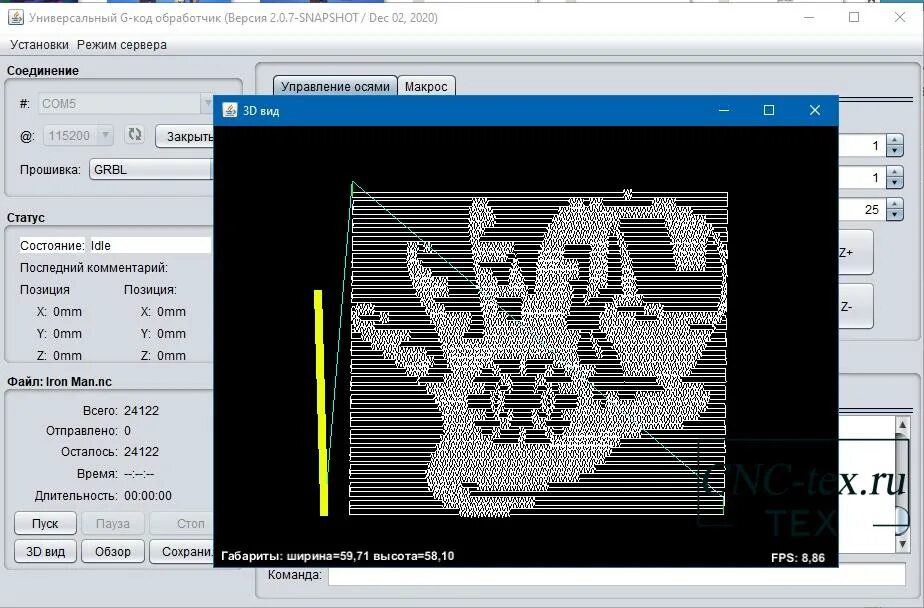Click the FPS: 8,86 readout

[797, 558]
